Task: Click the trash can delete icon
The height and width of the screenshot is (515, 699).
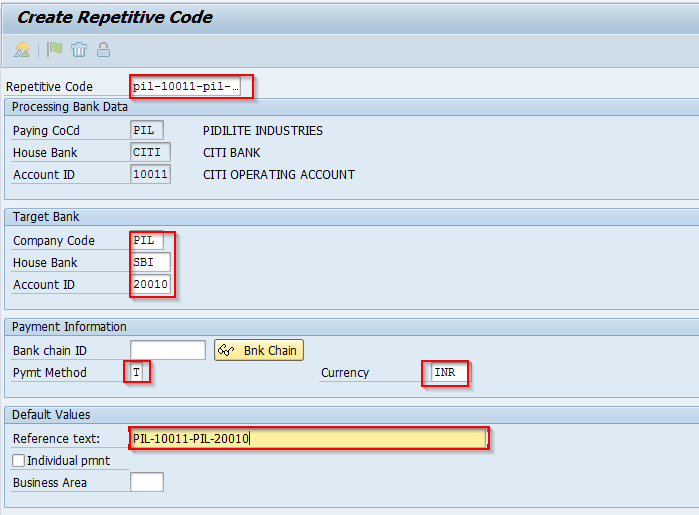Action: [x=79, y=49]
